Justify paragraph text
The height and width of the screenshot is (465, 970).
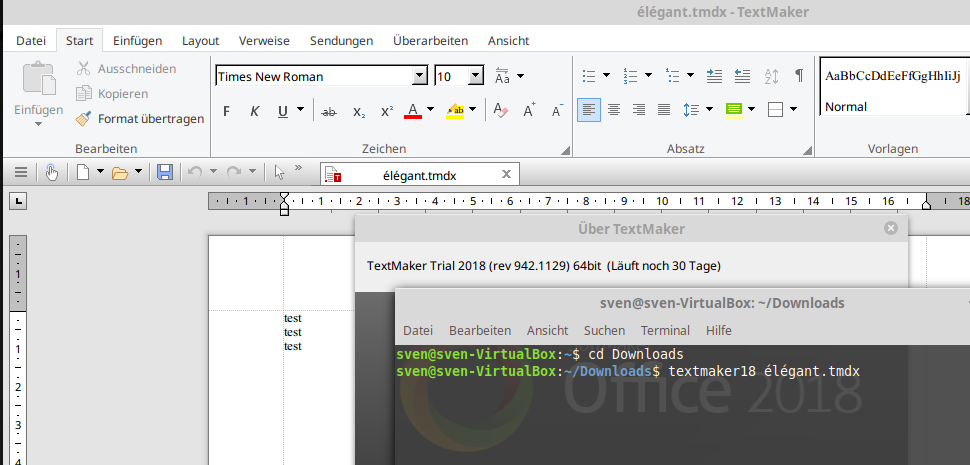(664, 110)
